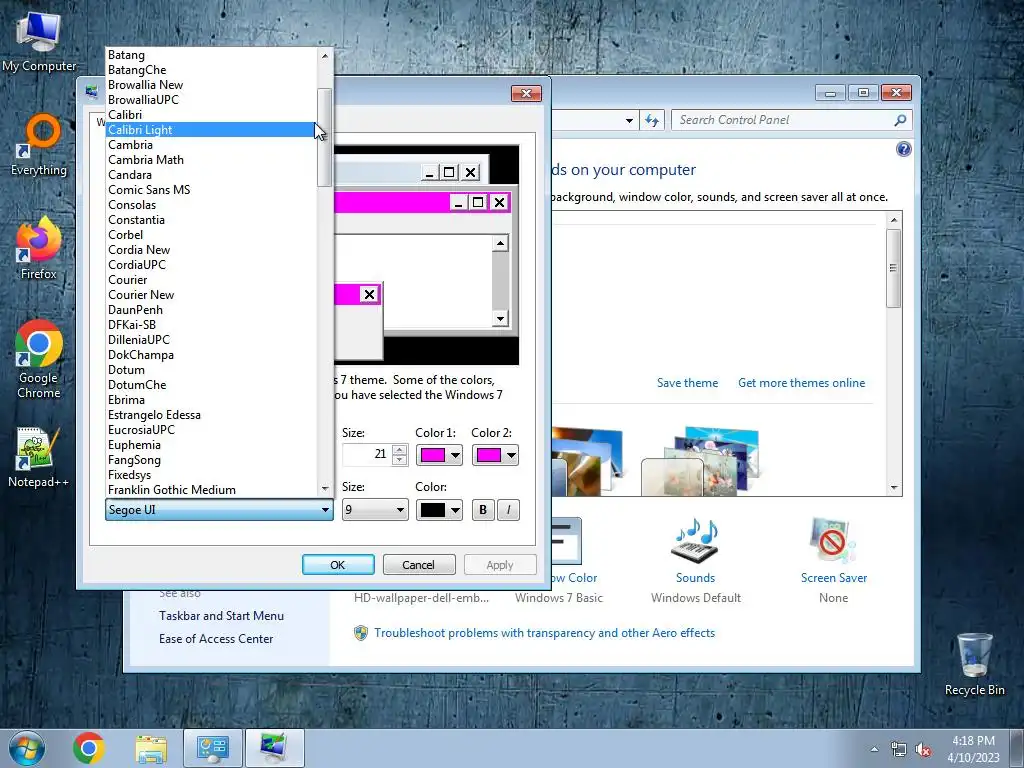Select the flowers theme thumbnail

[x=701, y=461]
